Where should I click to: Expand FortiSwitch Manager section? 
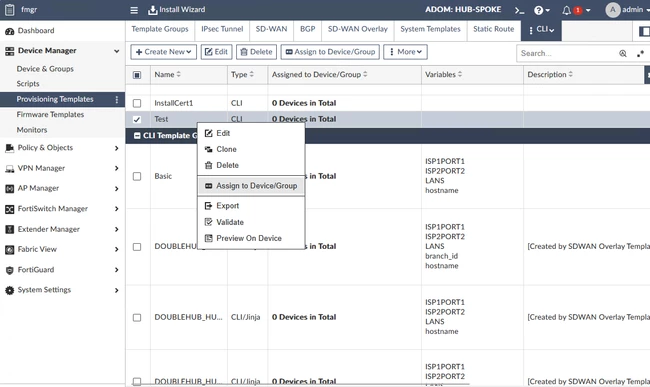pyautogui.click(x=116, y=209)
